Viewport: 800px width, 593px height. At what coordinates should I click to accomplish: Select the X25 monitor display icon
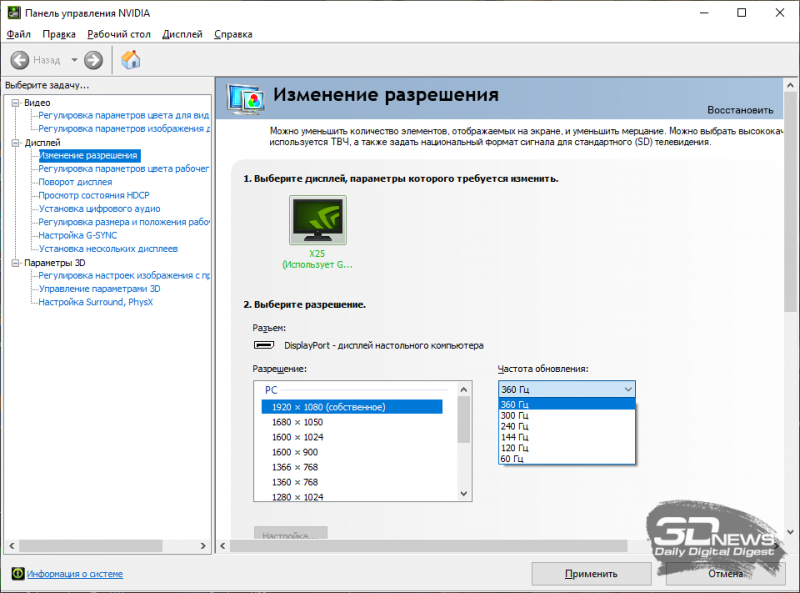click(x=317, y=220)
